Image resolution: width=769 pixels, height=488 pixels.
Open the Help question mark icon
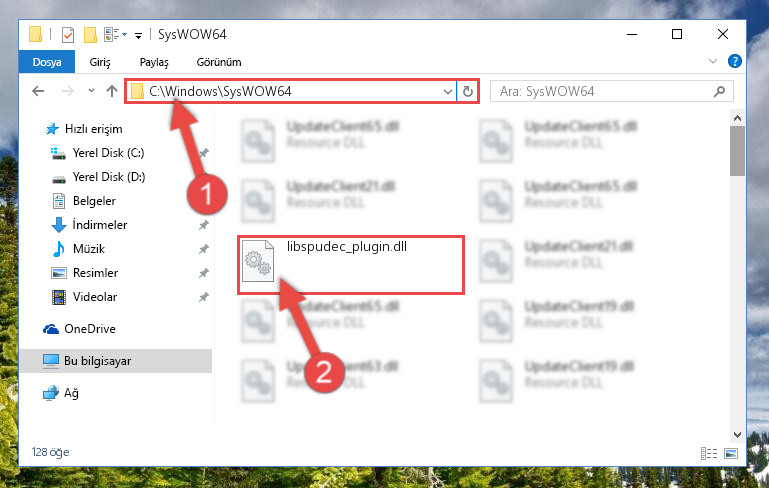click(734, 61)
